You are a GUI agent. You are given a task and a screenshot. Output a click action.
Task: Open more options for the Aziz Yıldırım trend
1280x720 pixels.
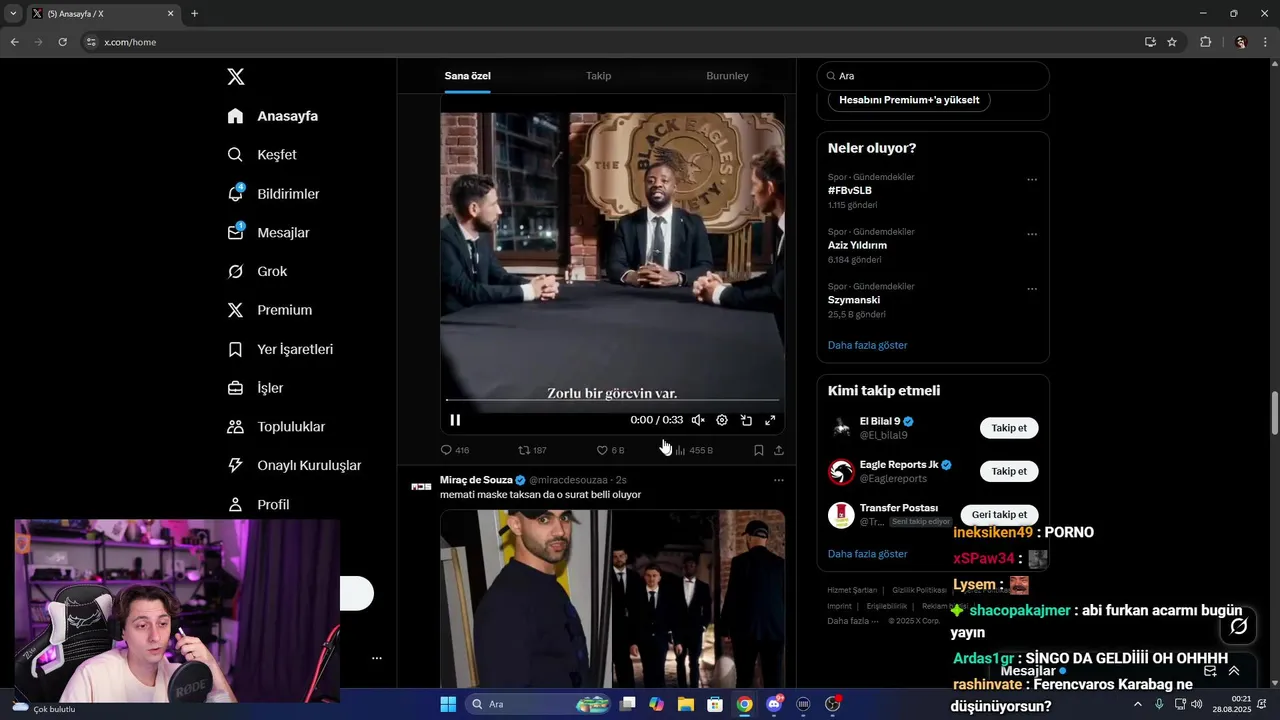tap(1032, 235)
